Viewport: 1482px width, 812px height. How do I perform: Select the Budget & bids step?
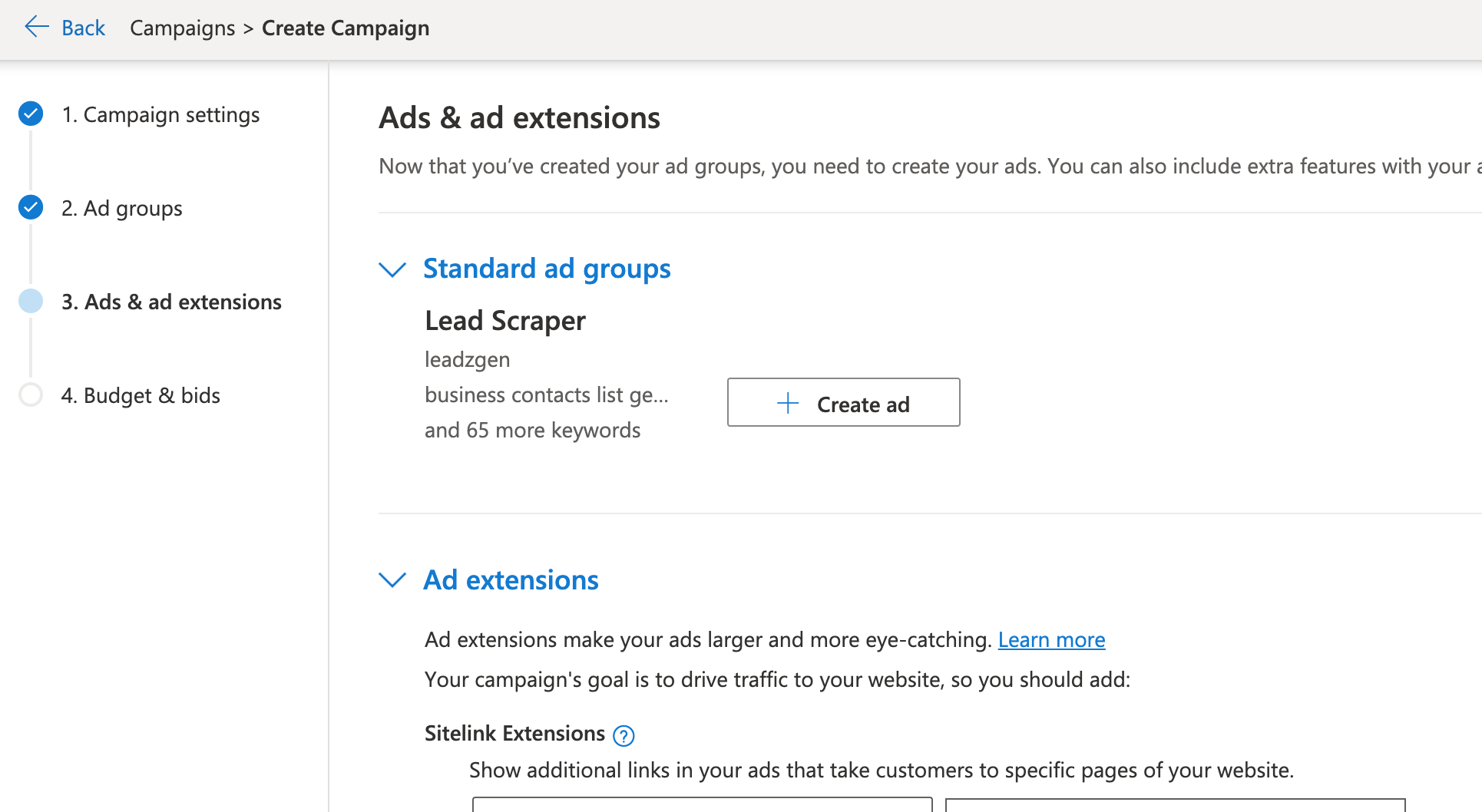(141, 394)
